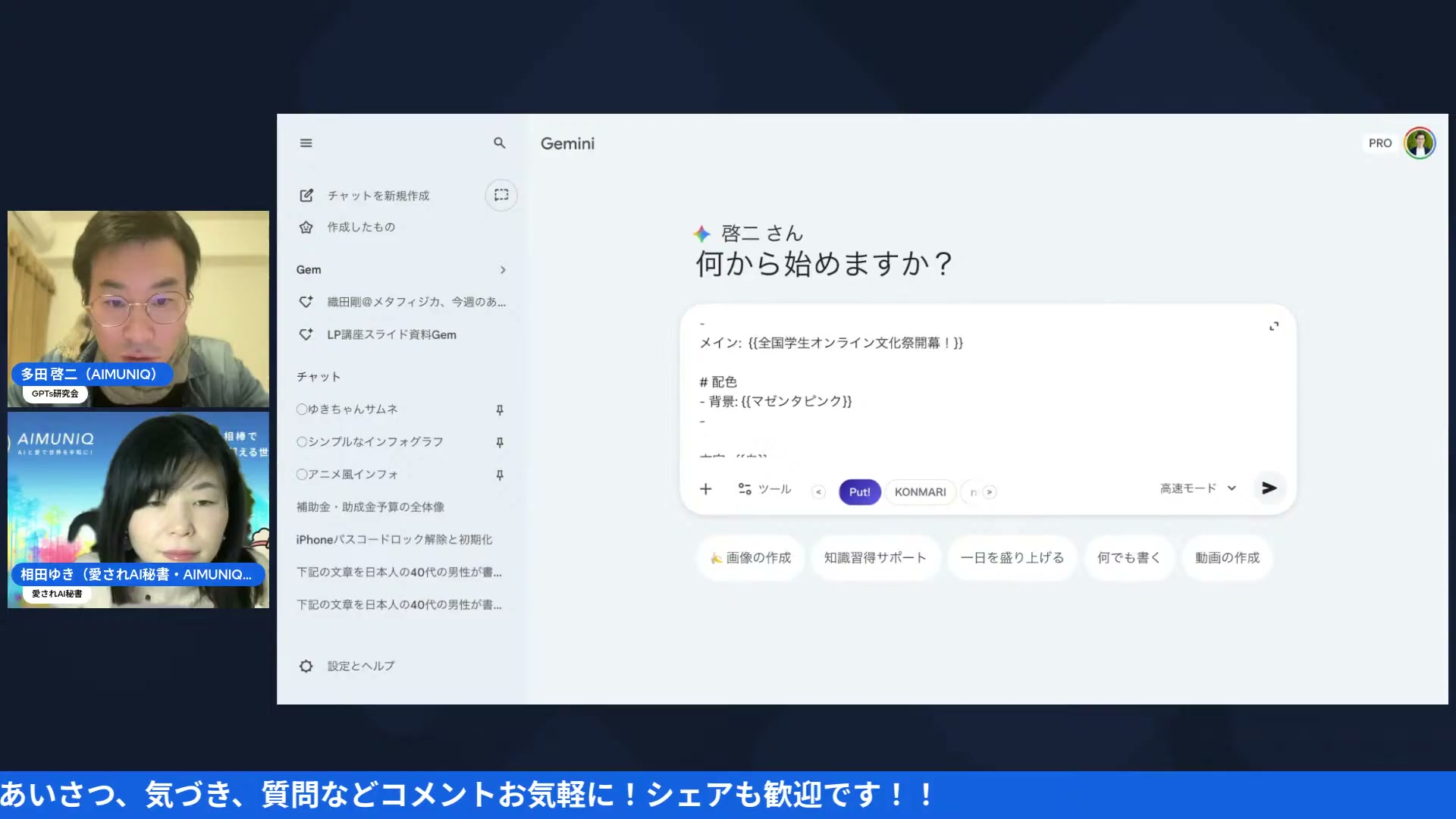Image resolution: width=1456 pixels, height=819 pixels.
Task: Advance chips with the right arrow
Action: pos(990,492)
